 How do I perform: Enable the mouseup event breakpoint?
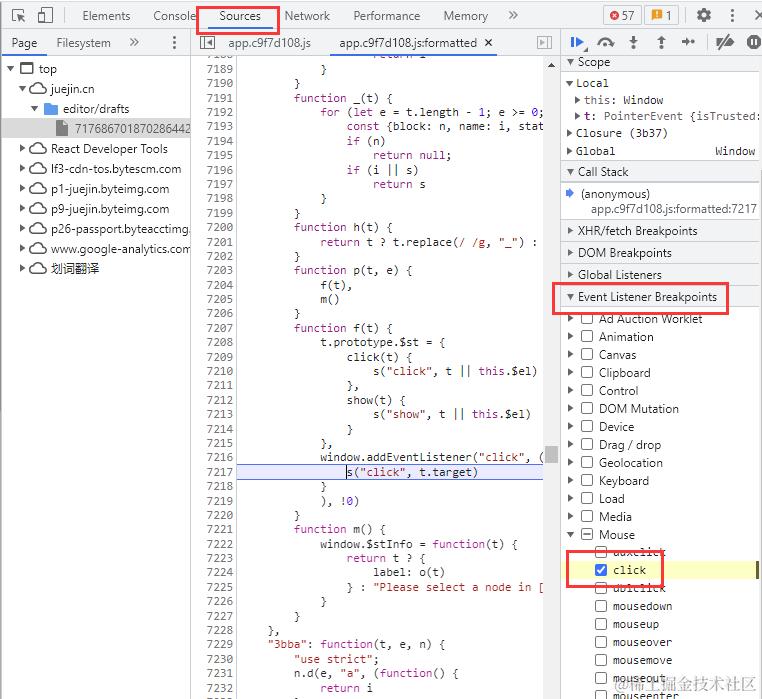pos(601,624)
